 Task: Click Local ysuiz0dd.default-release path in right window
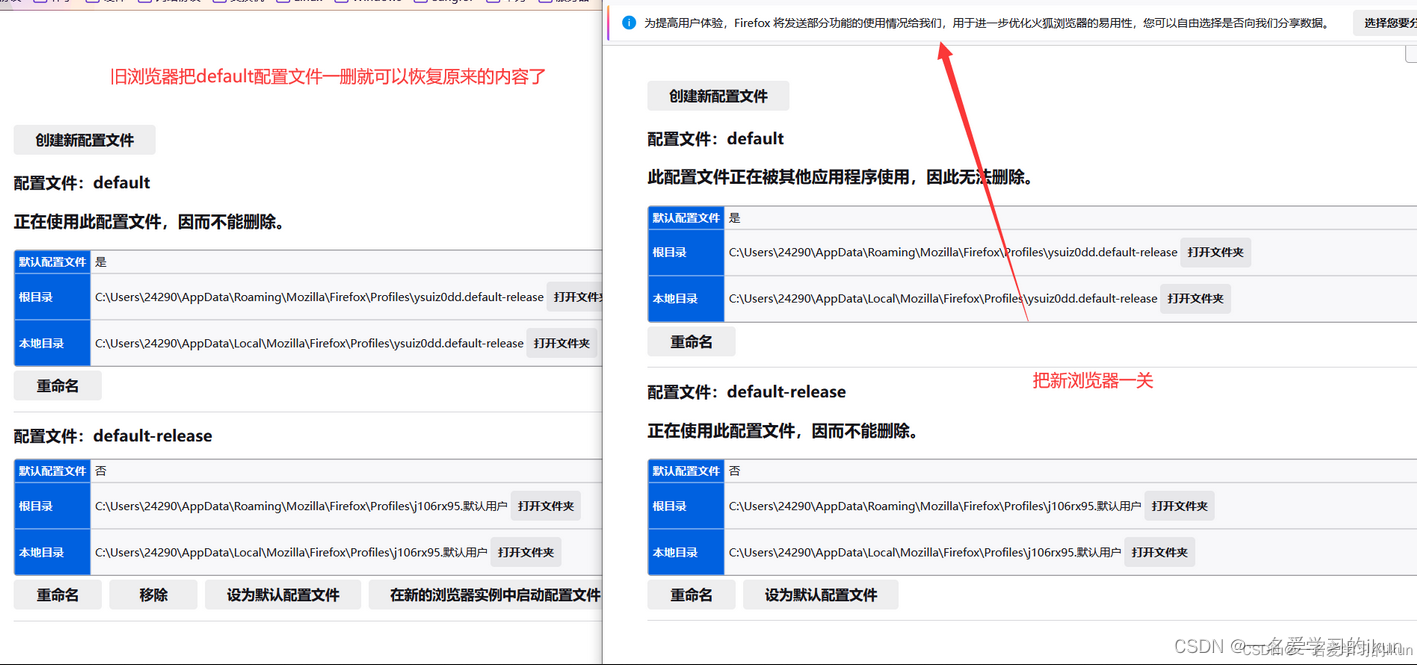(943, 298)
